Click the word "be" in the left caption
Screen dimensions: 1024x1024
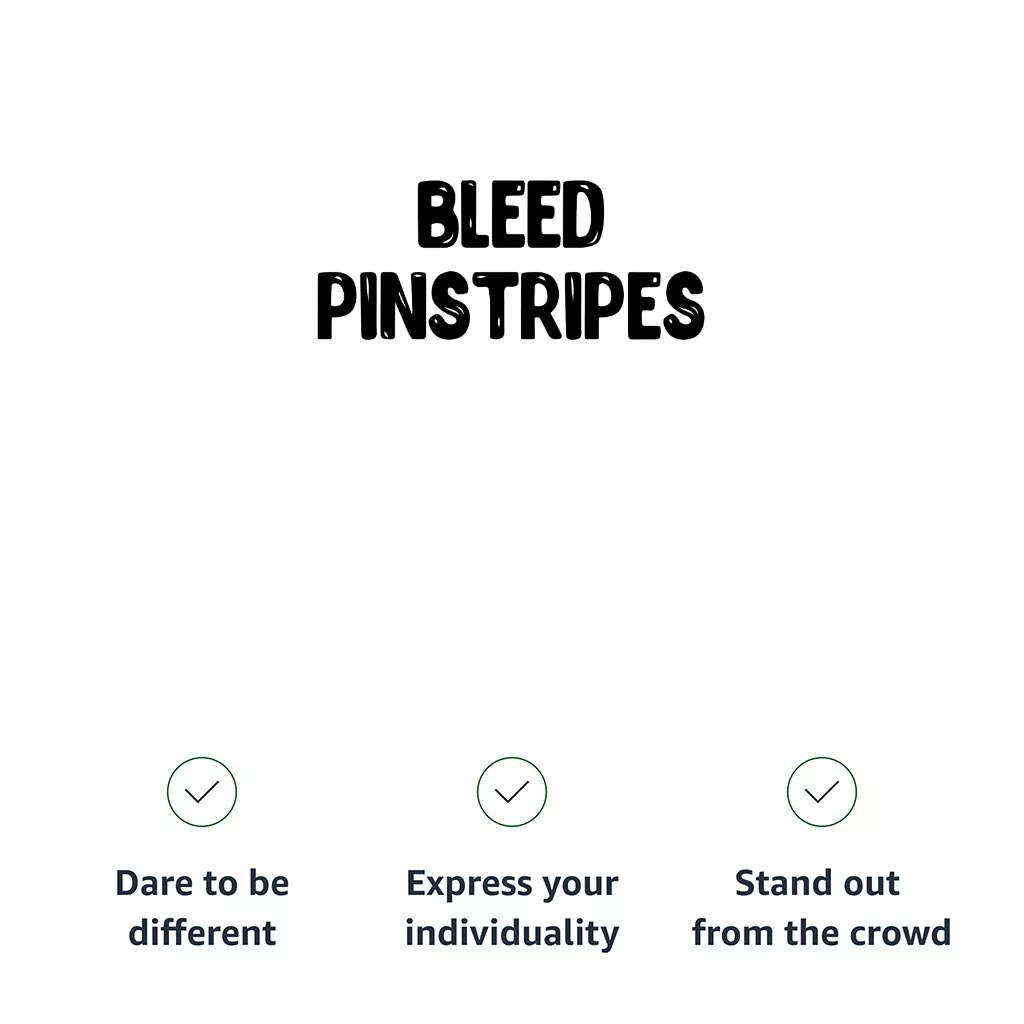click(269, 884)
